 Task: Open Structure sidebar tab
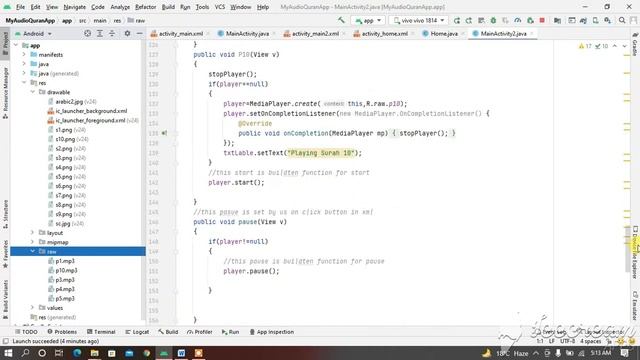[x=5, y=214]
